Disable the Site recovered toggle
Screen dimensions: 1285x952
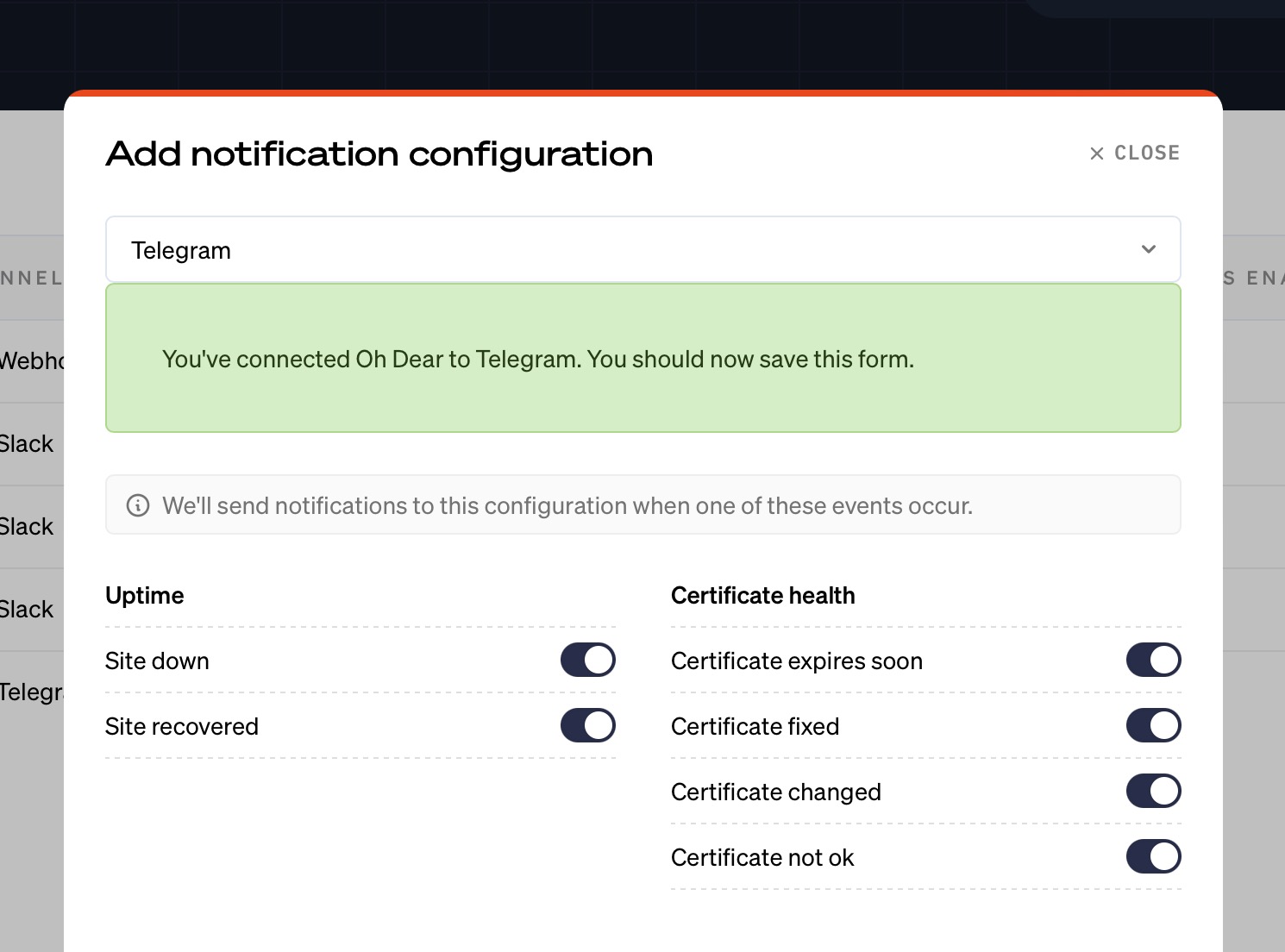point(587,726)
